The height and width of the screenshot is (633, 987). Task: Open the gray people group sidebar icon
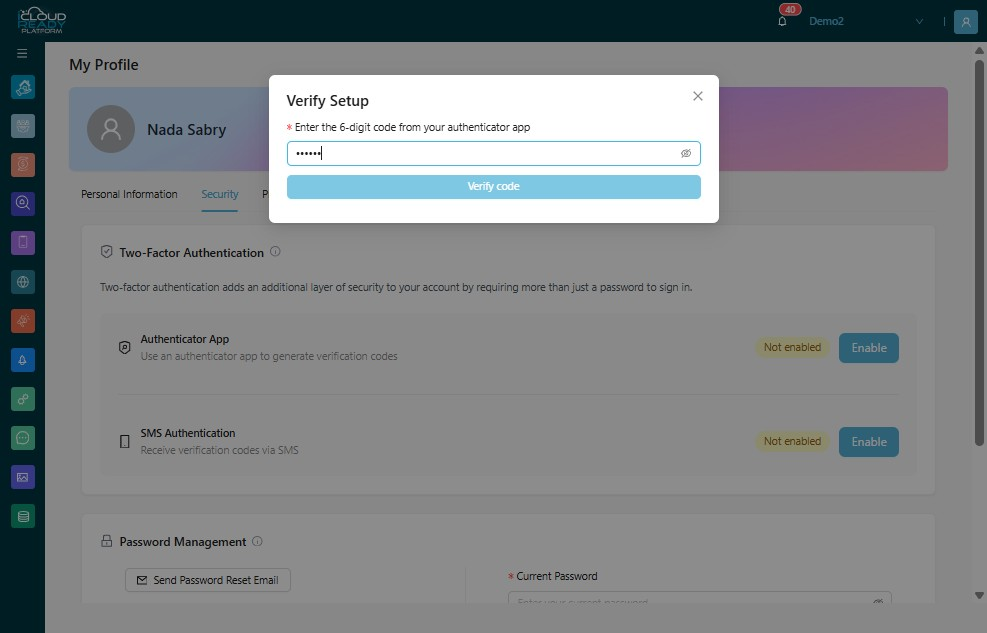pos(23,126)
